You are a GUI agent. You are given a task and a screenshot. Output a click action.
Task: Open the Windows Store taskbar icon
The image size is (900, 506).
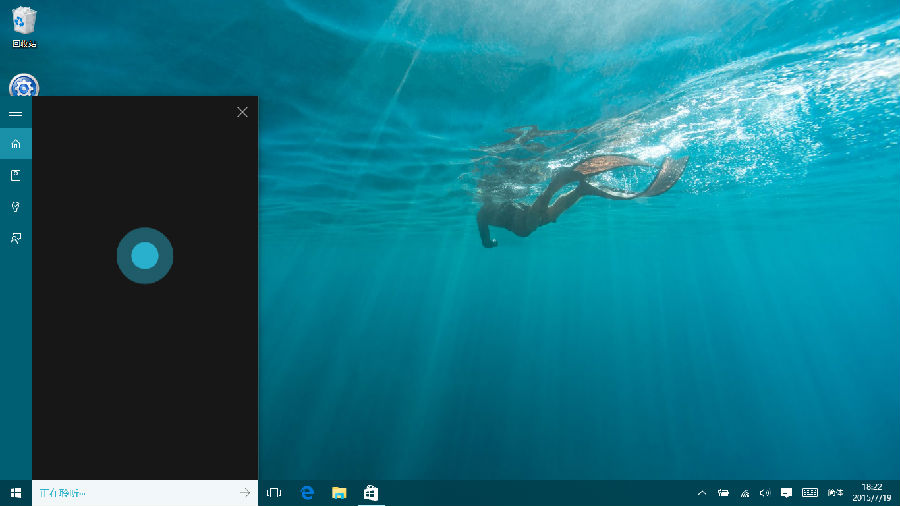pyautogui.click(x=371, y=493)
